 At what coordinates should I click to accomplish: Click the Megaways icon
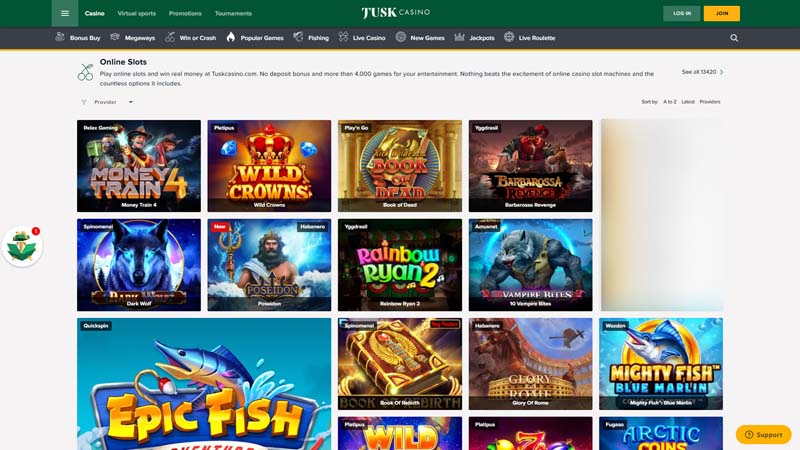(x=115, y=37)
